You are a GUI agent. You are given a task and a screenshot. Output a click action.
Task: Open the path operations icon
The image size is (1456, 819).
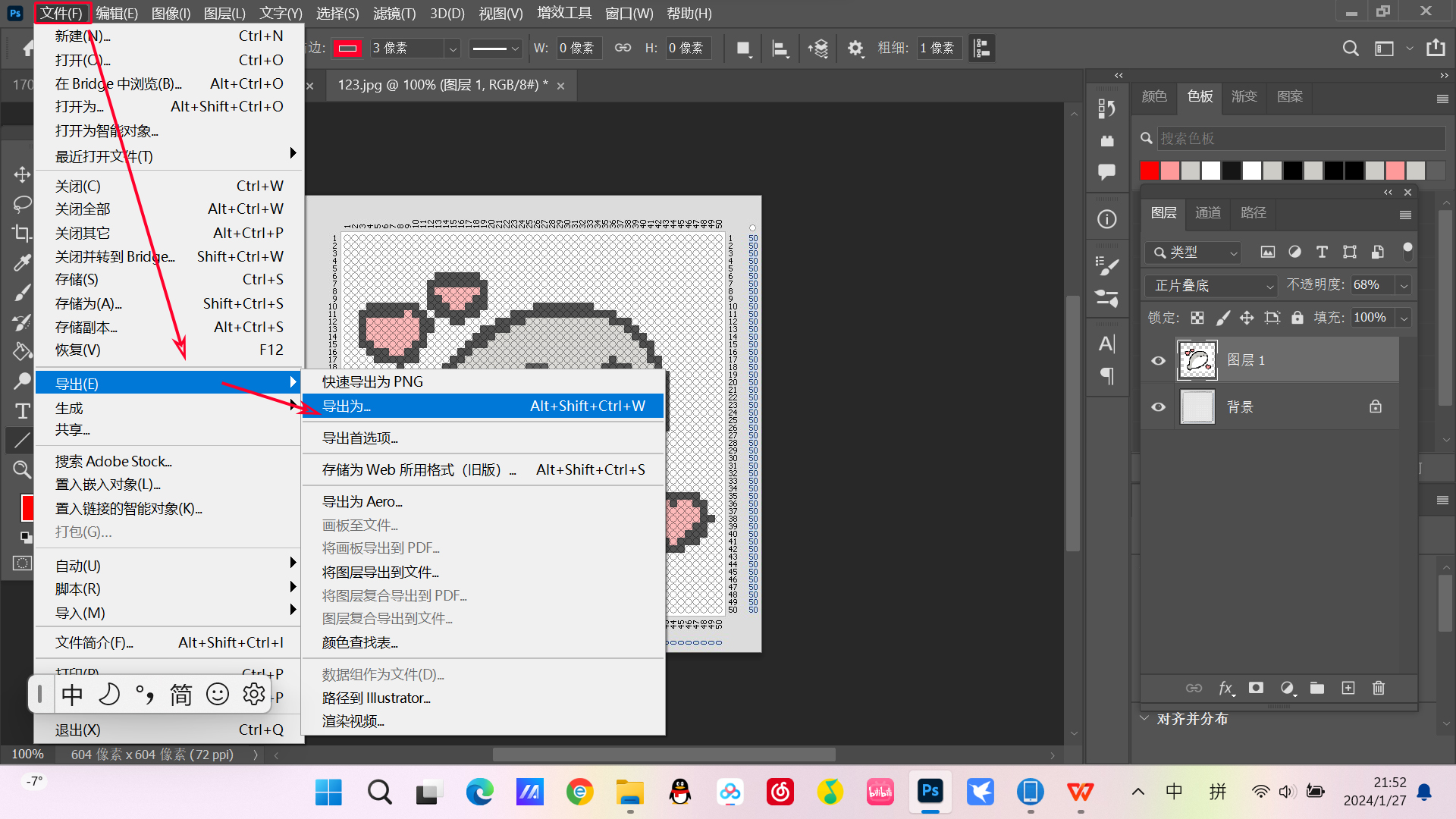coord(743,49)
